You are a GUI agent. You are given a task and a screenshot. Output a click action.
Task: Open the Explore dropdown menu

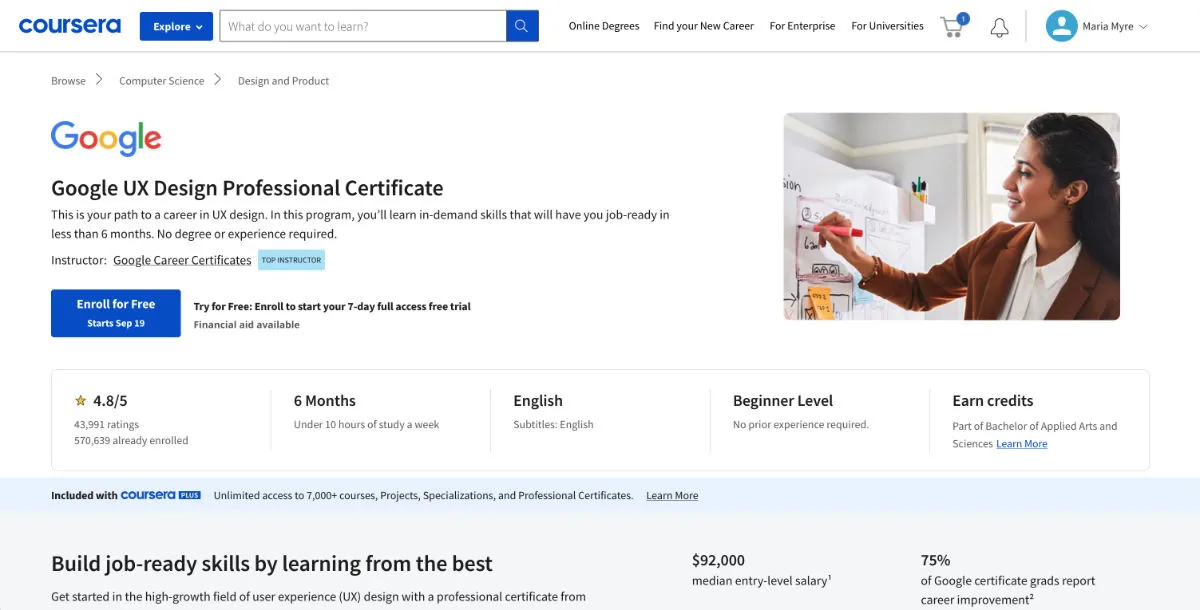pos(176,26)
